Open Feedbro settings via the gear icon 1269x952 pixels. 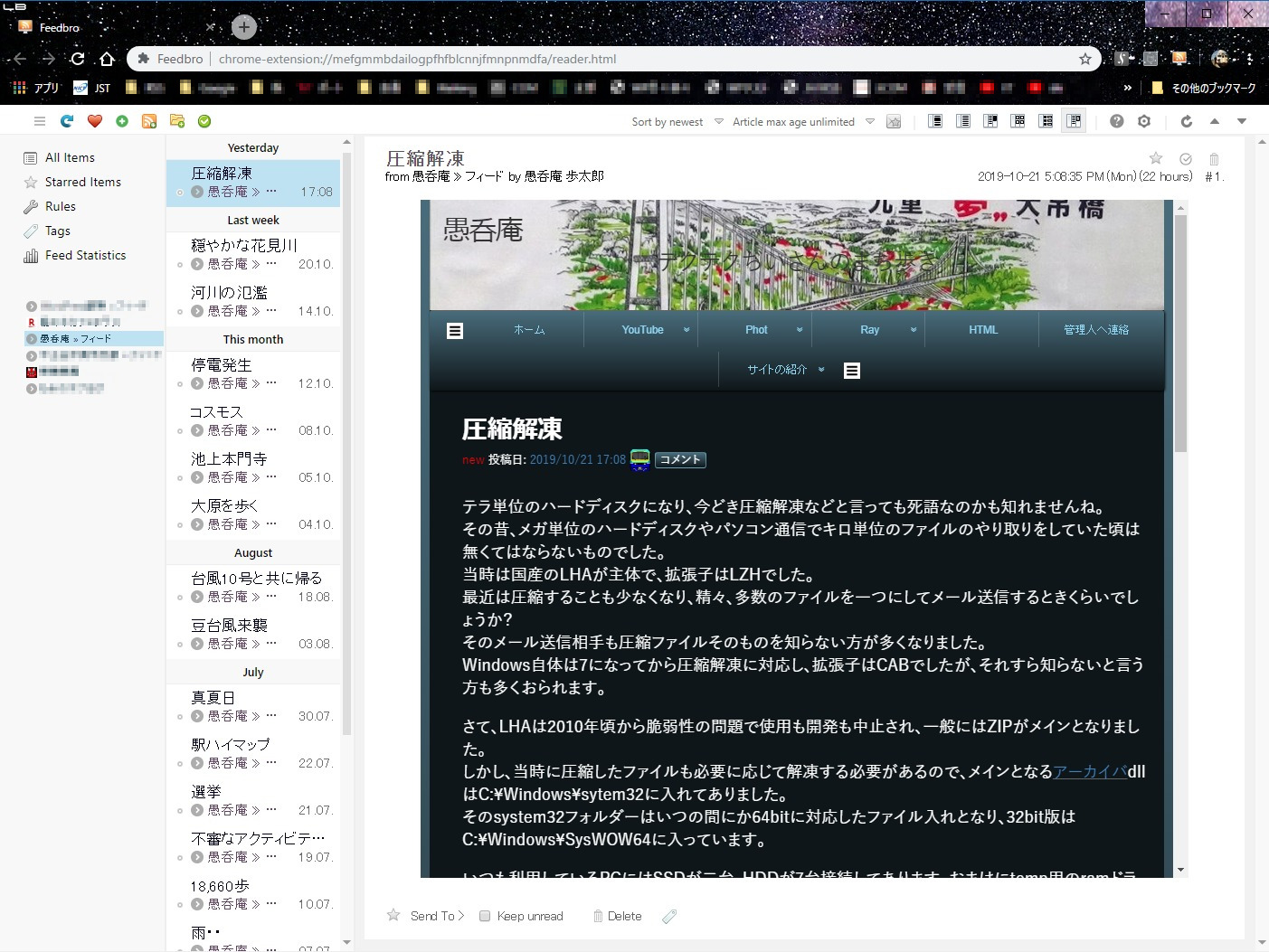(1144, 121)
